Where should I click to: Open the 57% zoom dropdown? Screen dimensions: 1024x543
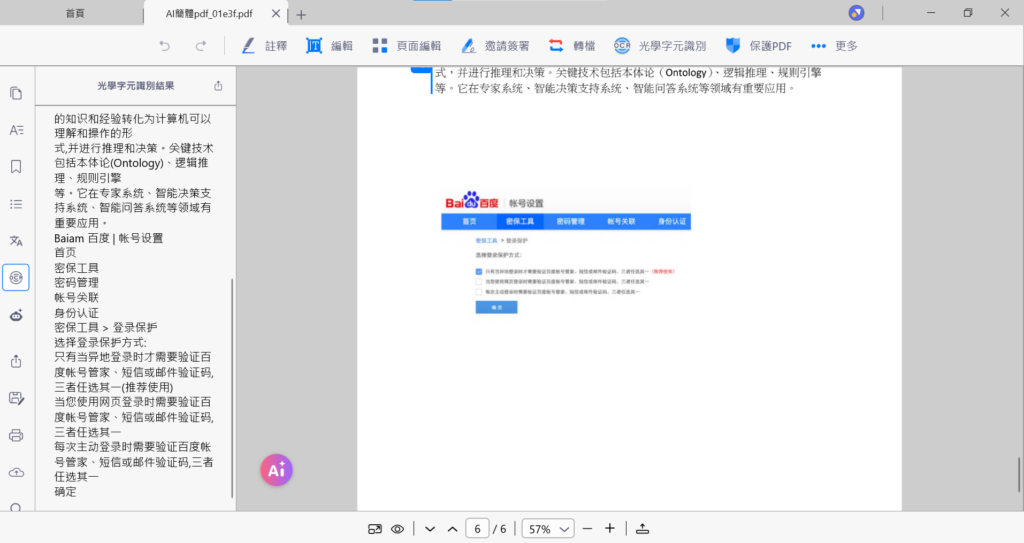point(548,529)
